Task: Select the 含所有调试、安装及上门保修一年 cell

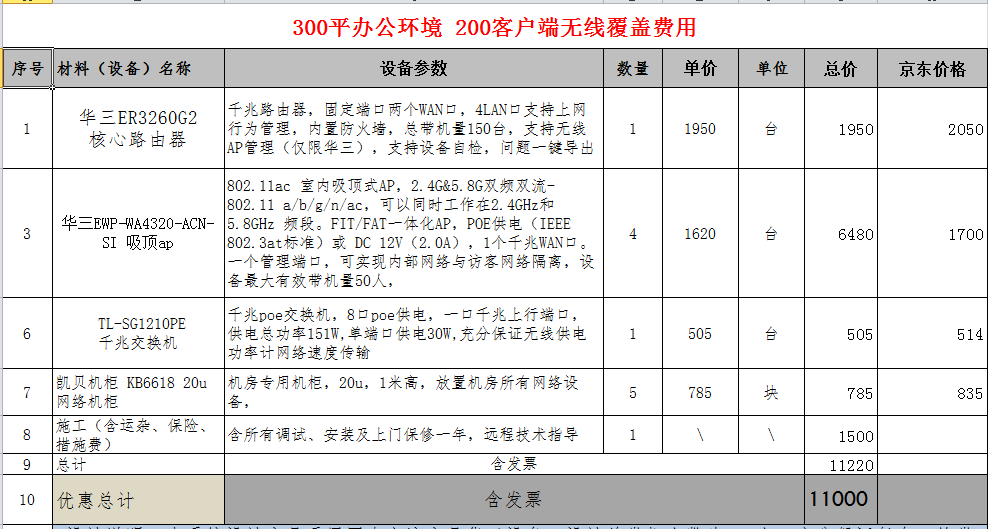Action: 414,435
